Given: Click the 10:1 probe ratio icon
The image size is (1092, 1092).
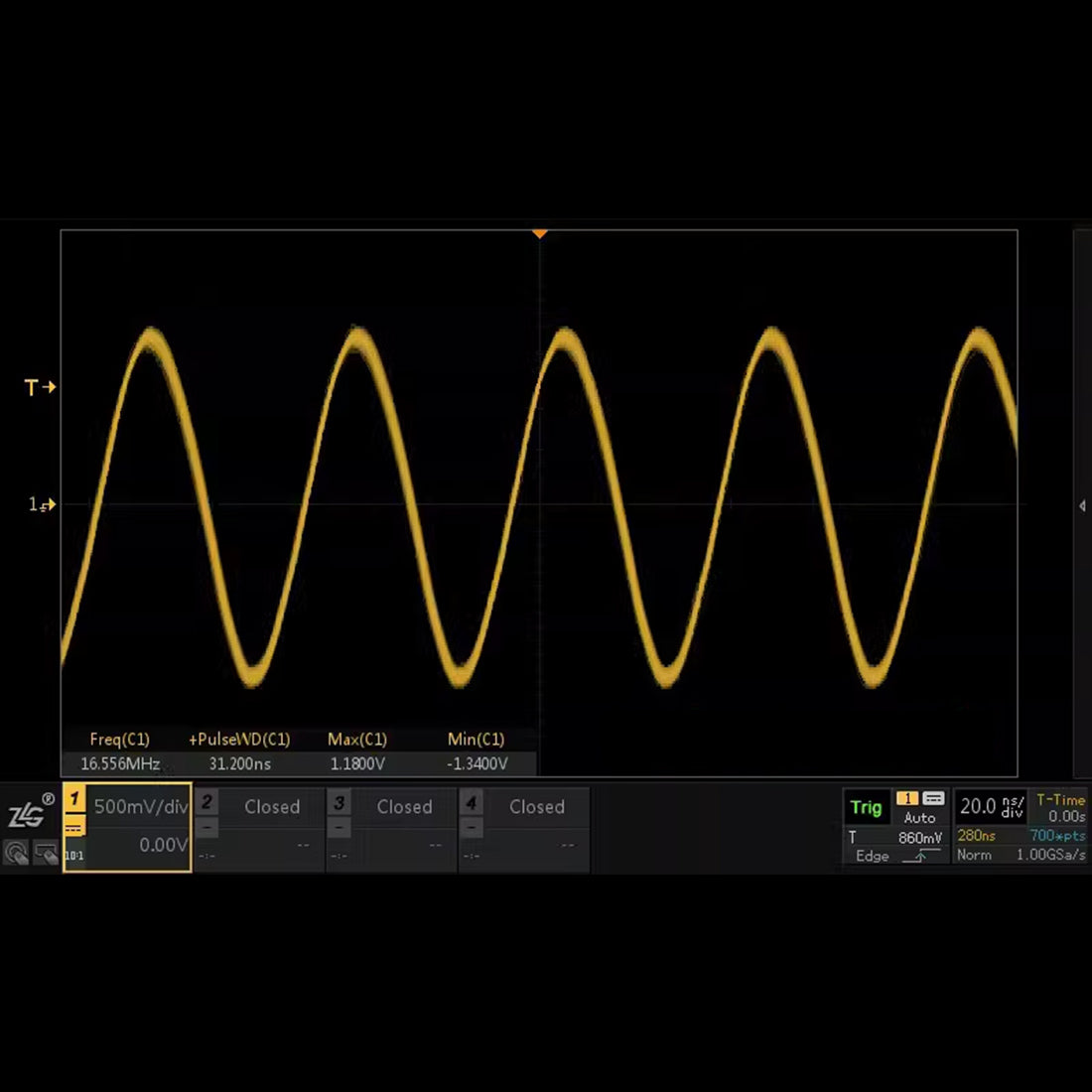Looking at the screenshot, I should click(x=74, y=855).
